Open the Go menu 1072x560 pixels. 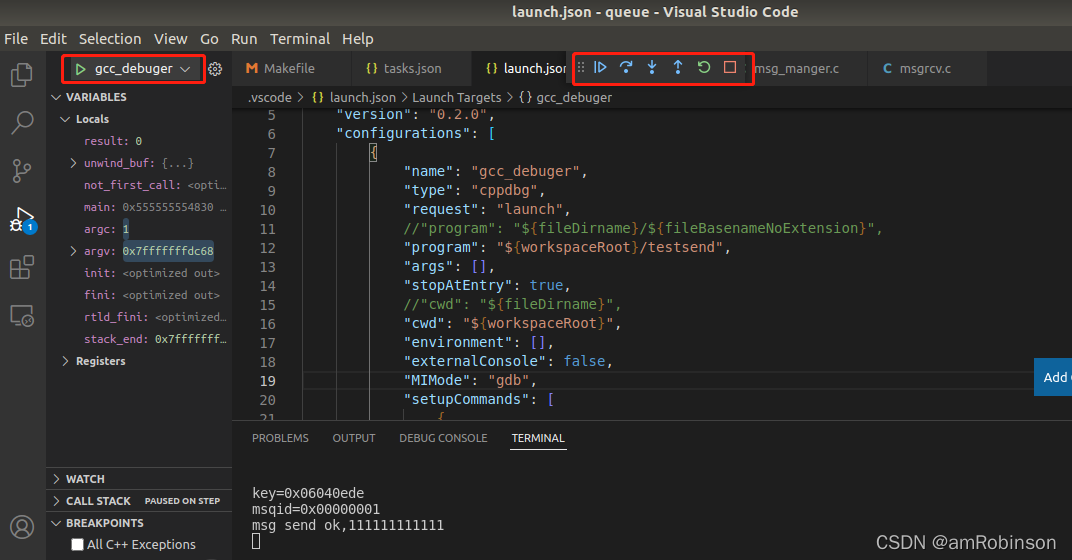pyautogui.click(x=209, y=39)
